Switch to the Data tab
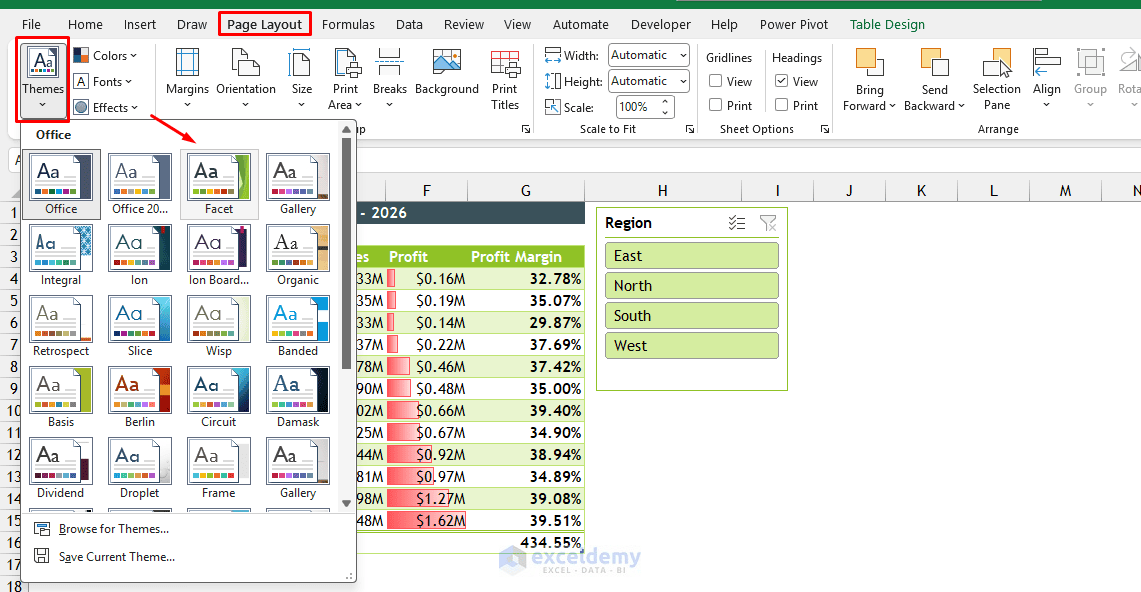This screenshot has width=1141, height=592. pos(409,25)
